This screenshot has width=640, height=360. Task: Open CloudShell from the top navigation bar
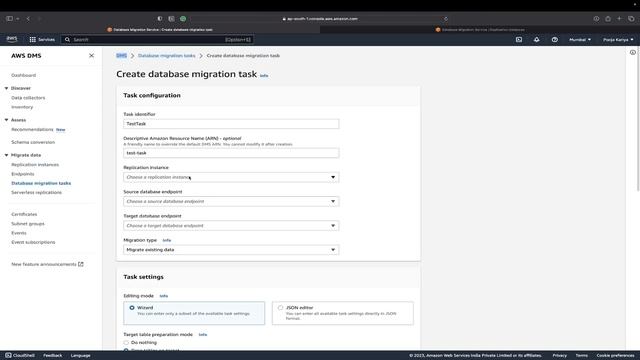click(x=519, y=40)
